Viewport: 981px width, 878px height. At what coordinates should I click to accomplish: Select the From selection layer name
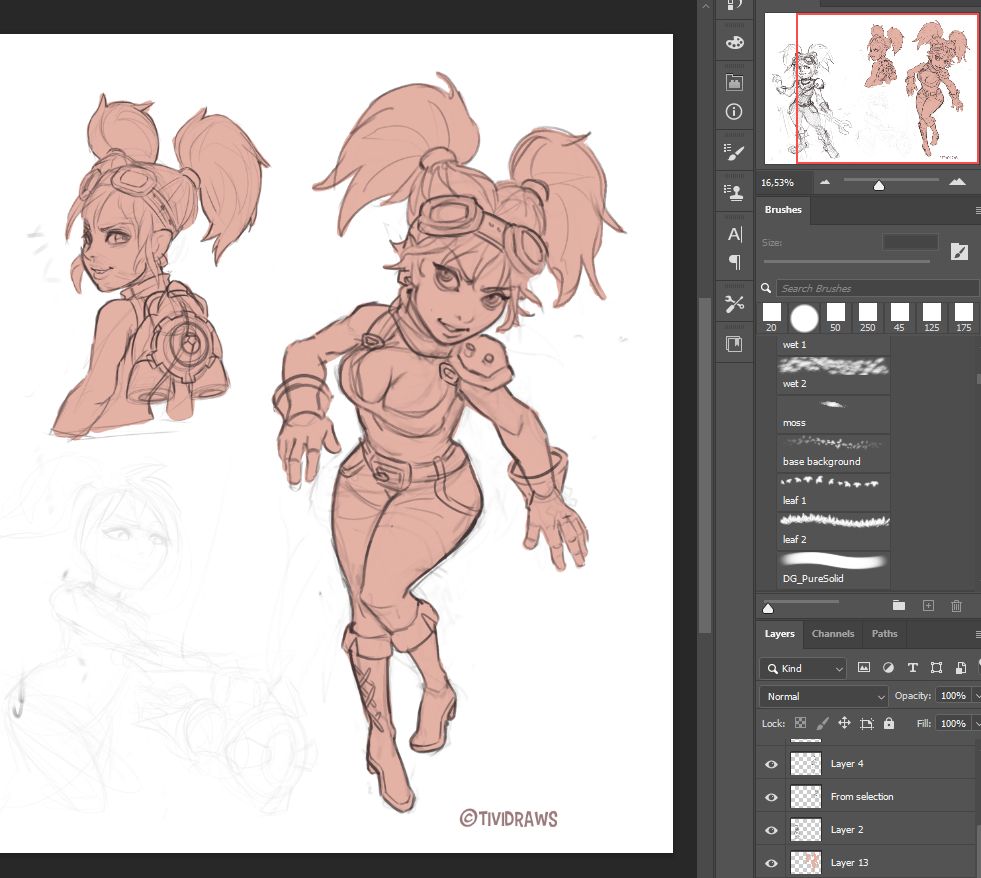click(862, 797)
